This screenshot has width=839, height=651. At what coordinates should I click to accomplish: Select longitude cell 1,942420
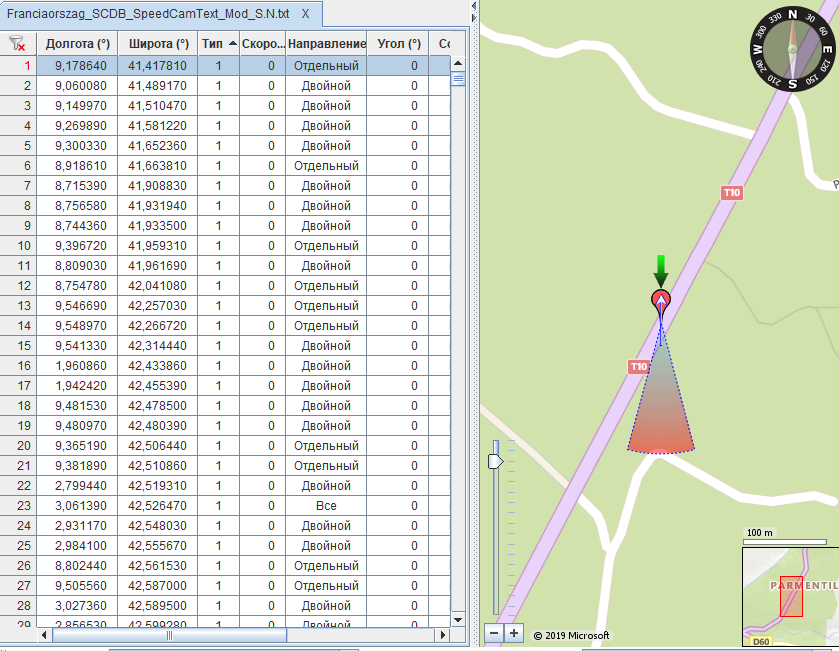click(x=77, y=386)
